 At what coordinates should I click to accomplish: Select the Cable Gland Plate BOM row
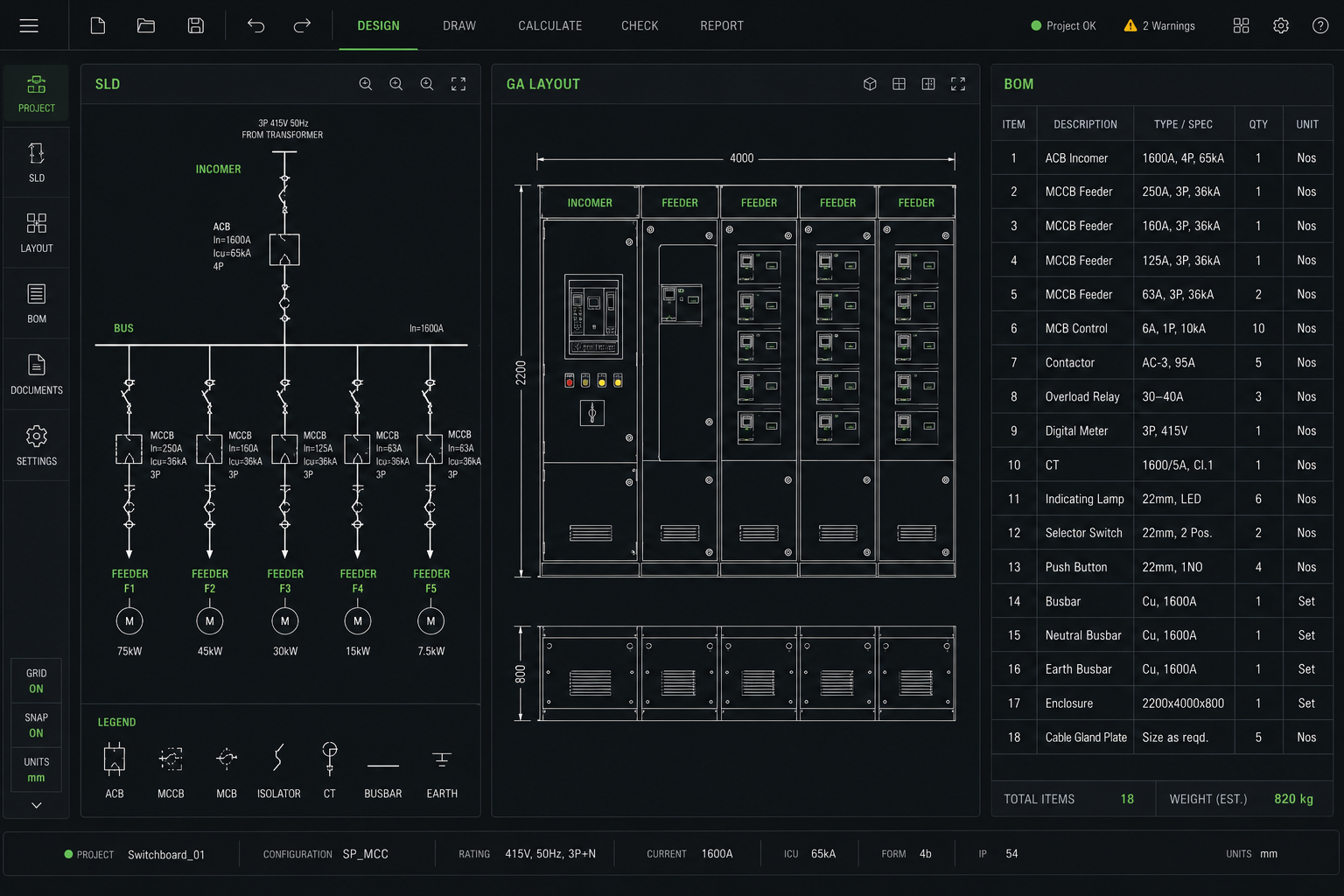pyautogui.click(x=1162, y=738)
